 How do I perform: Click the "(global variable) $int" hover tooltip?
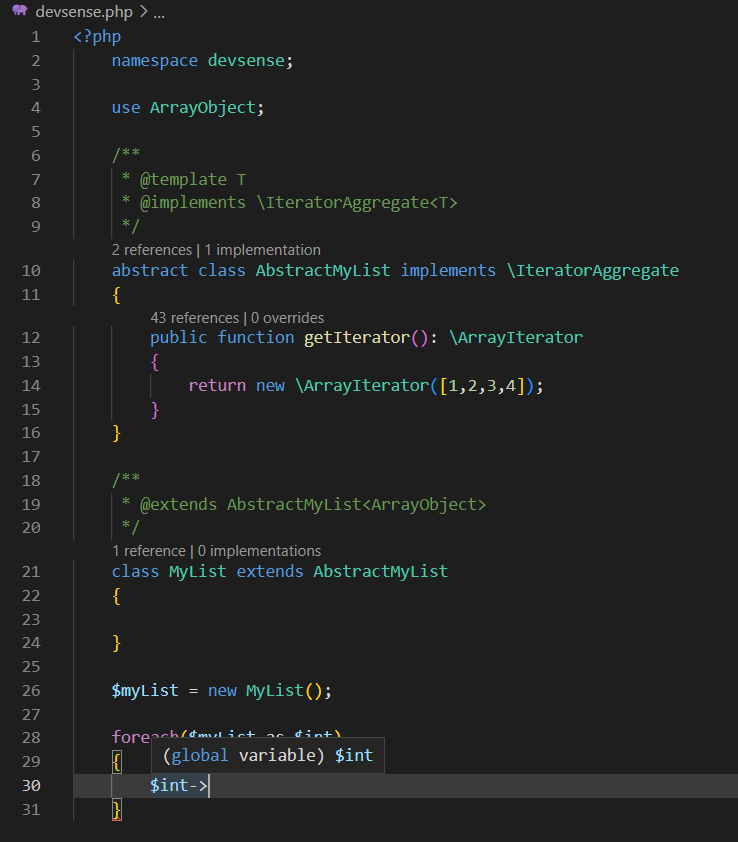[267, 756]
